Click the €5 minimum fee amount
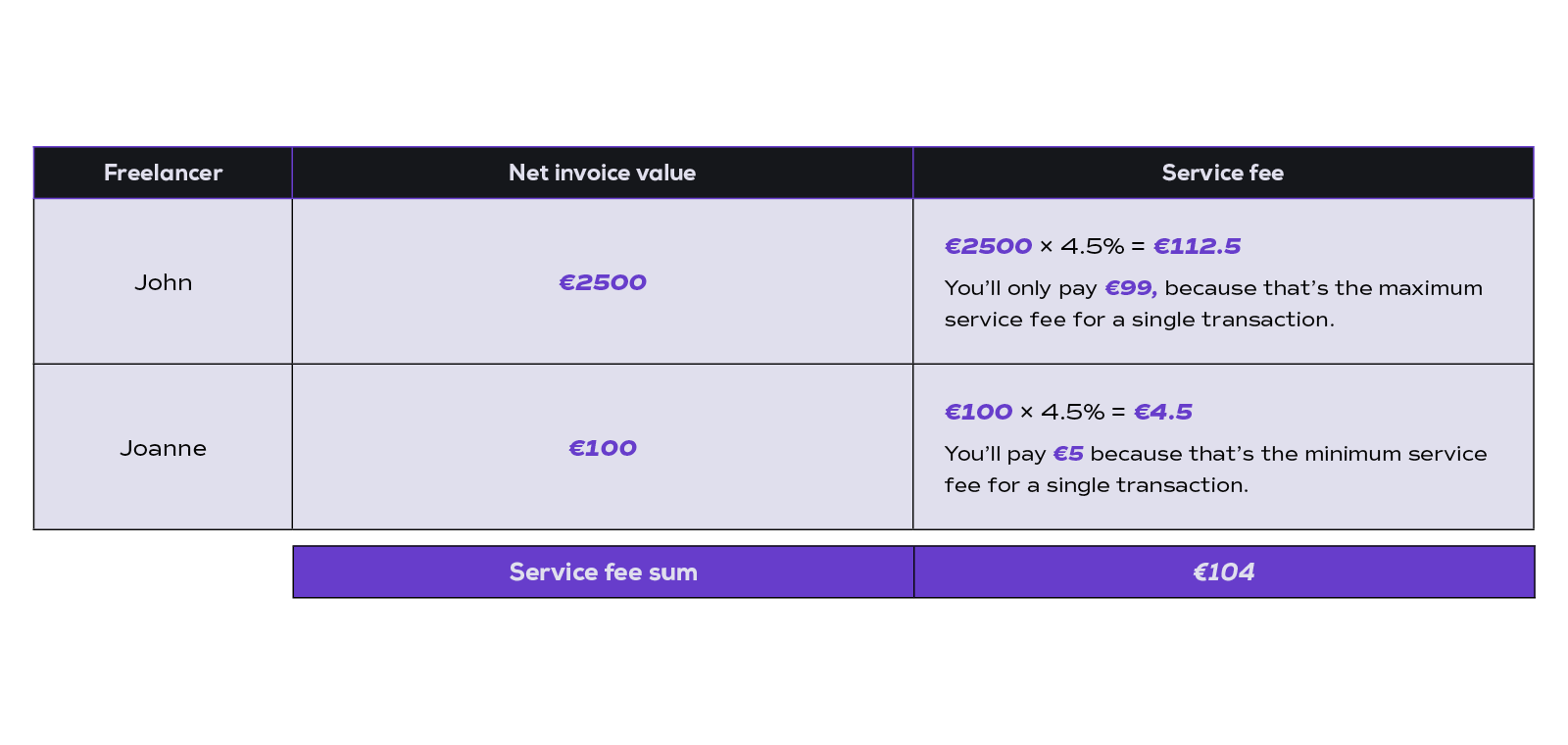 [x=1068, y=454]
